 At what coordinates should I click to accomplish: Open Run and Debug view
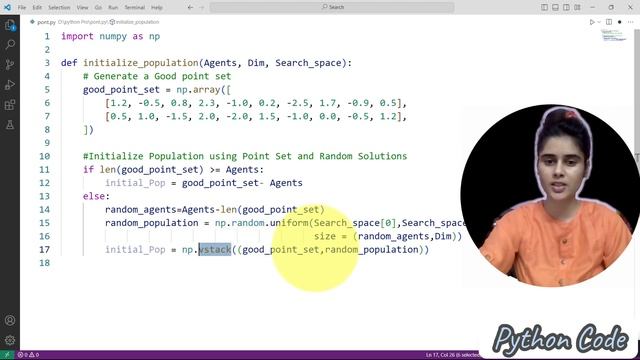click(x=10, y=84)
